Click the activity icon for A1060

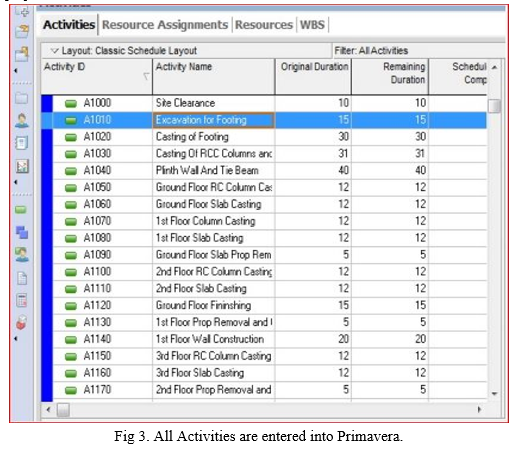pos(71,205)
